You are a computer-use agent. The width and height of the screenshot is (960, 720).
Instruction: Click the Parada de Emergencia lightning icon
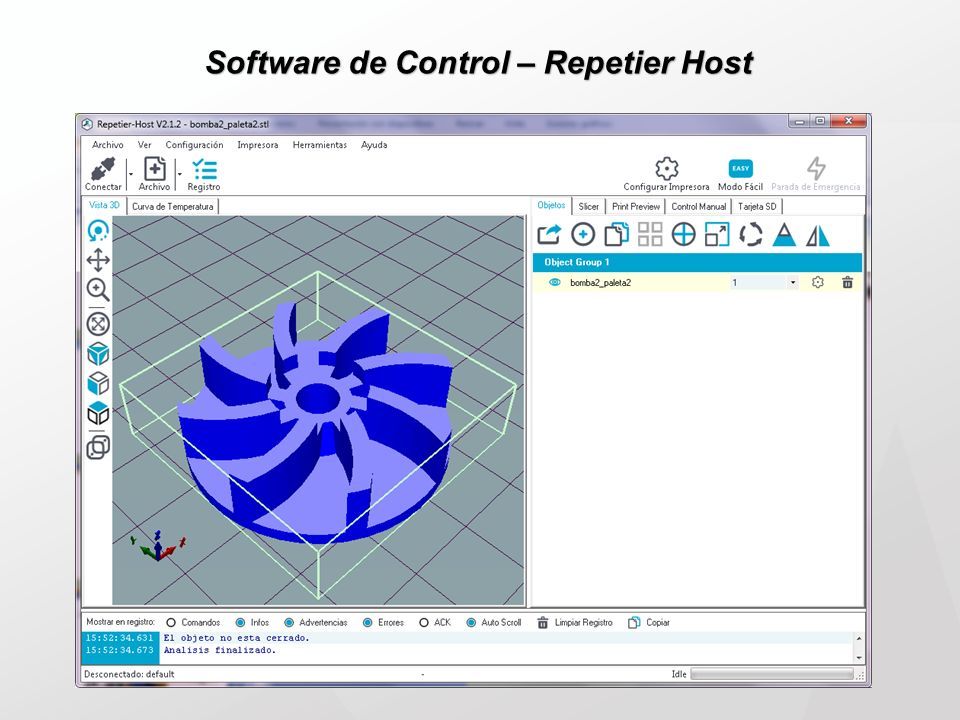point(816,168)
